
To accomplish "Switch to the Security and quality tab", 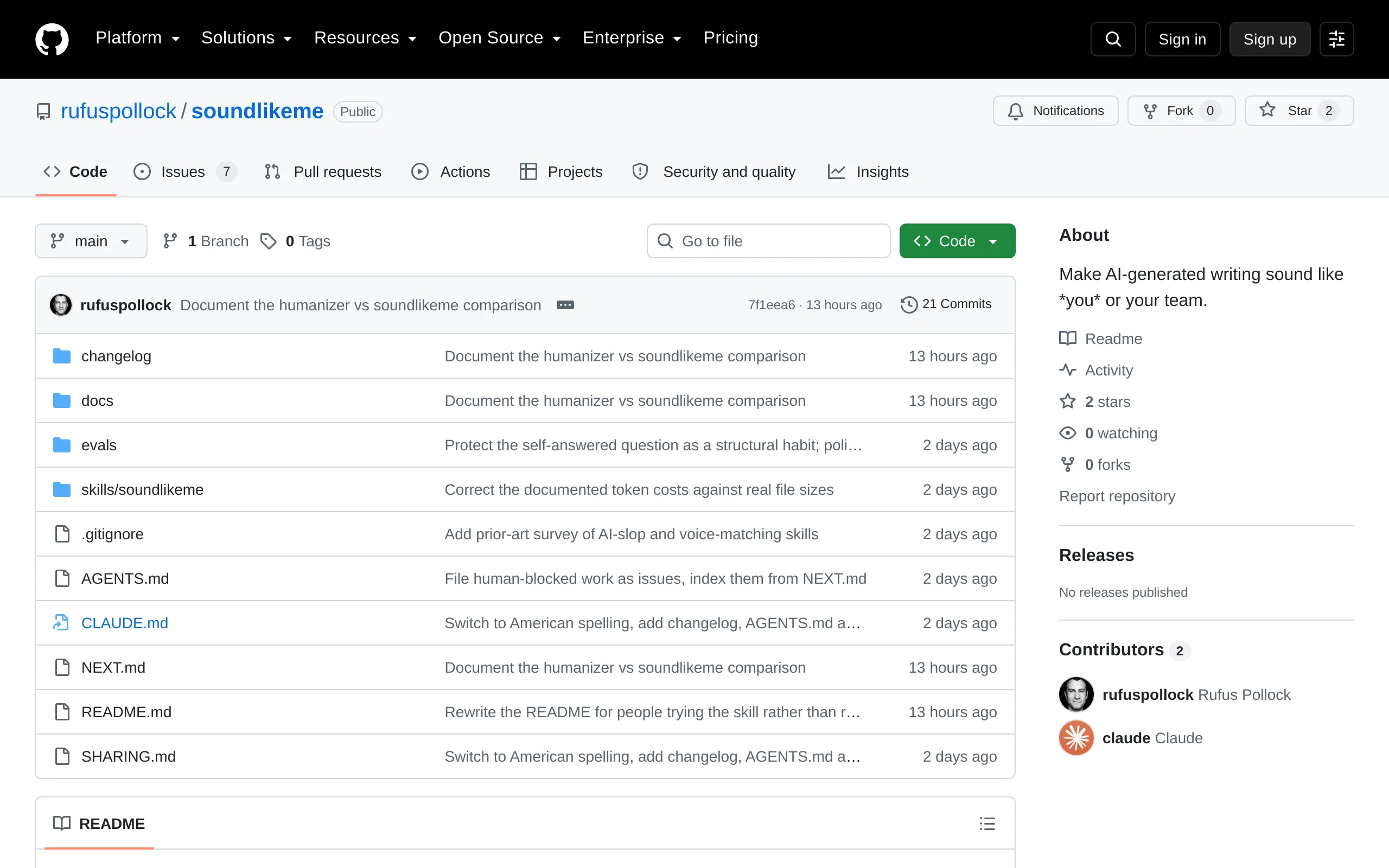I will 713,171.
